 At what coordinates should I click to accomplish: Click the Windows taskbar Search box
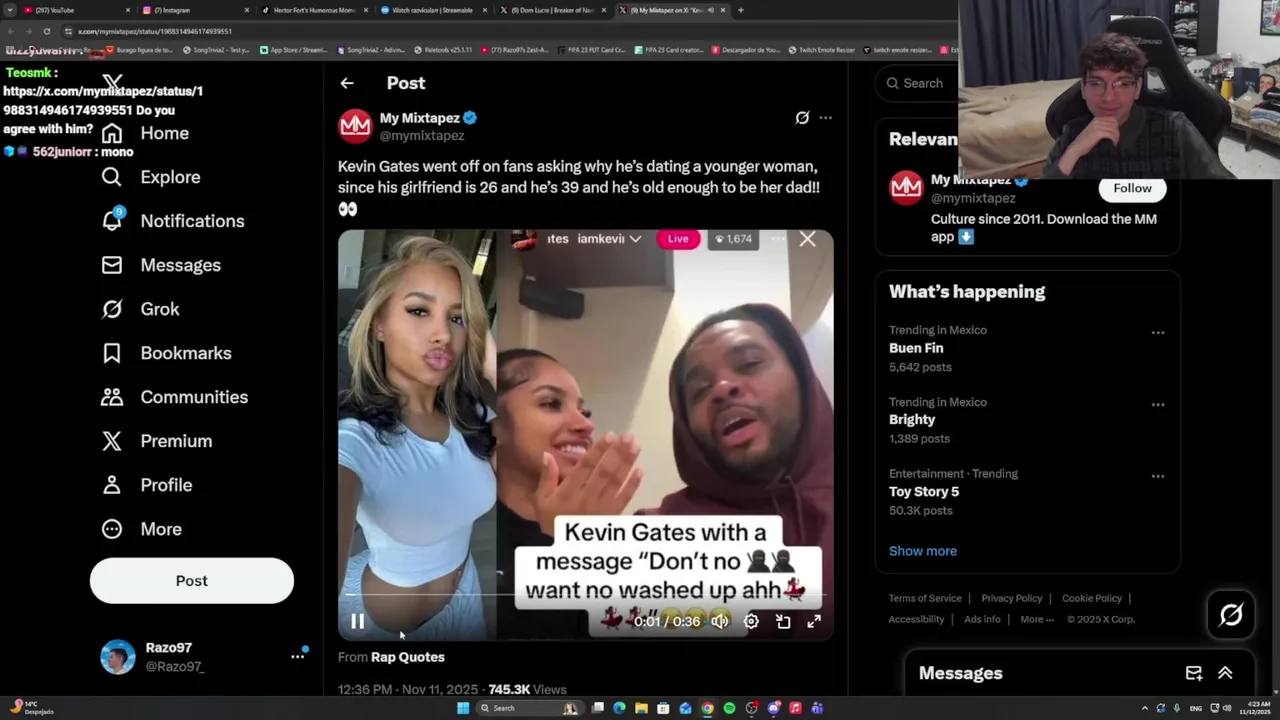pos(529,708)
